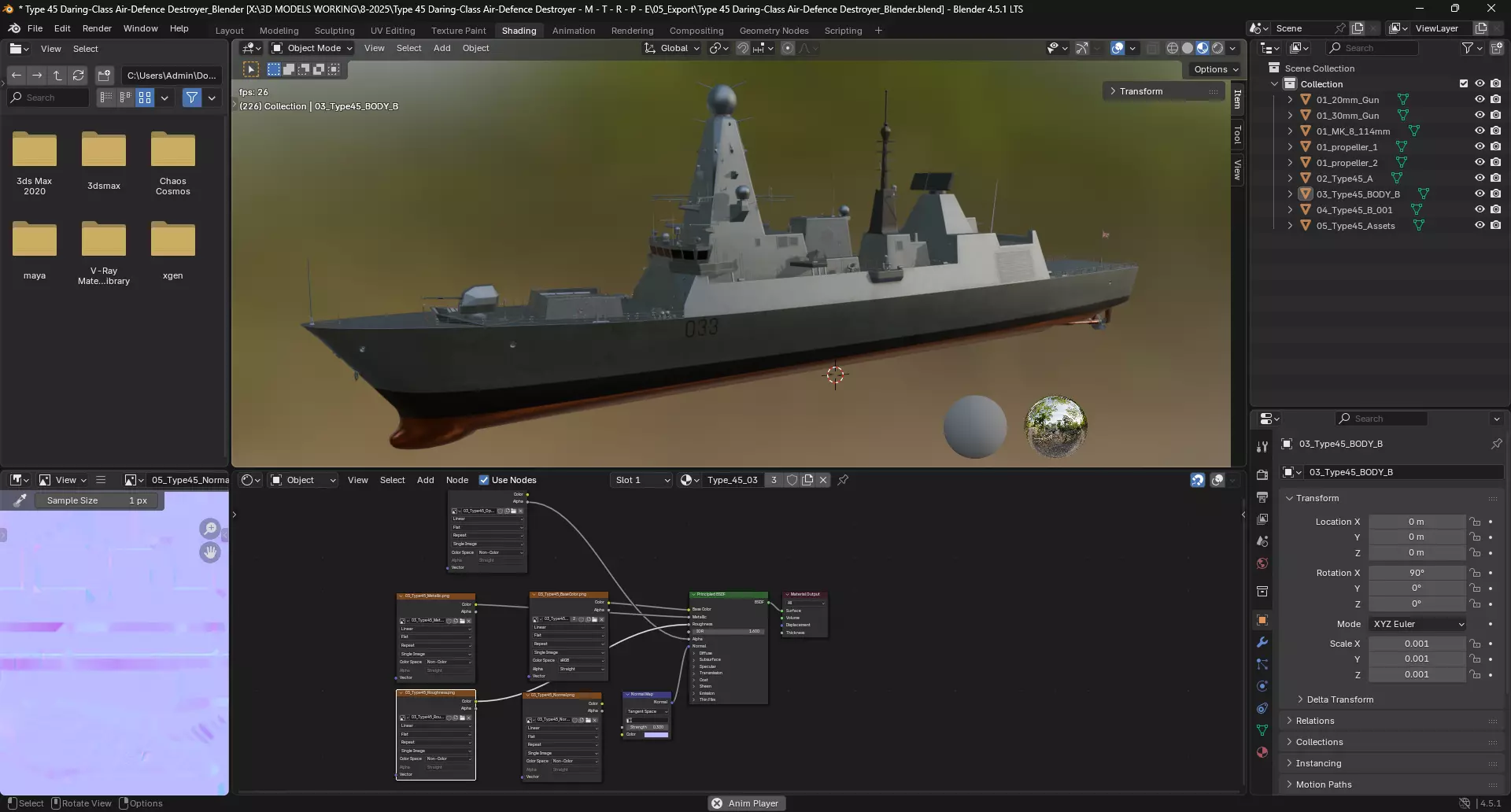Open the Chaos Cosmos folder
Screen dimensions: 1511x812
pyautogui.click(x=173, y=164)
